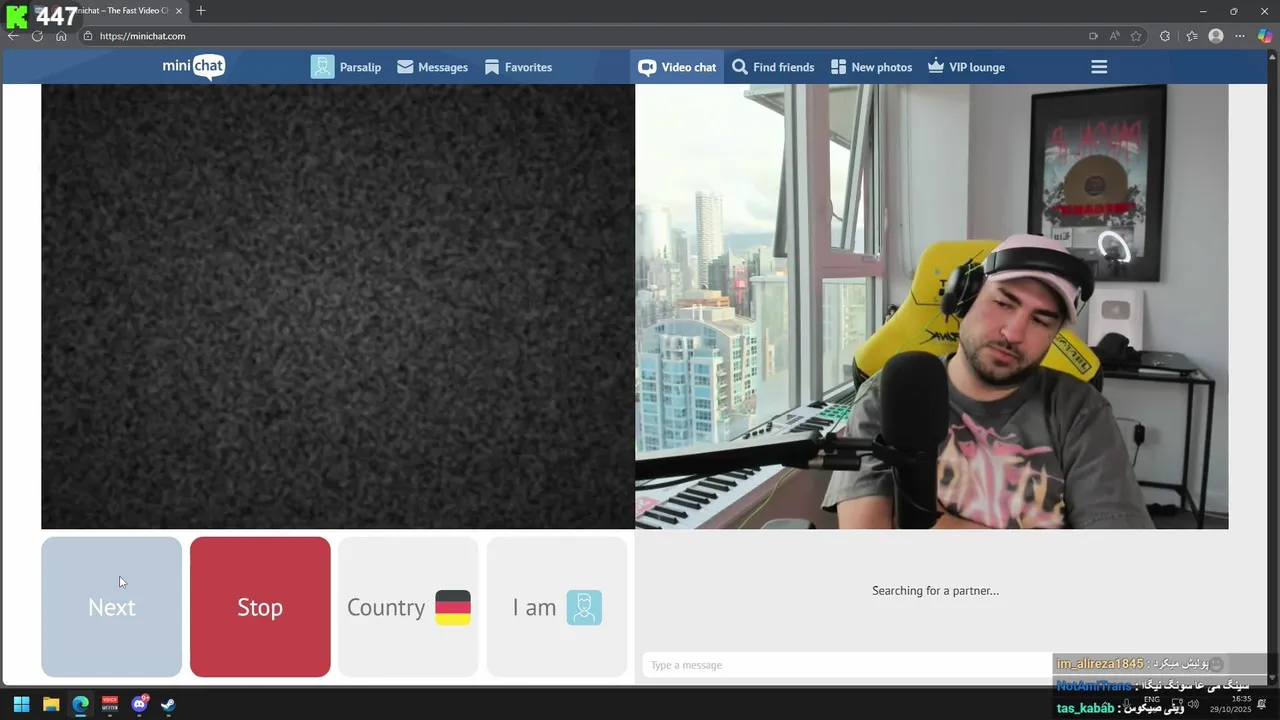Close the Minichat browser tab

[179, 11]
